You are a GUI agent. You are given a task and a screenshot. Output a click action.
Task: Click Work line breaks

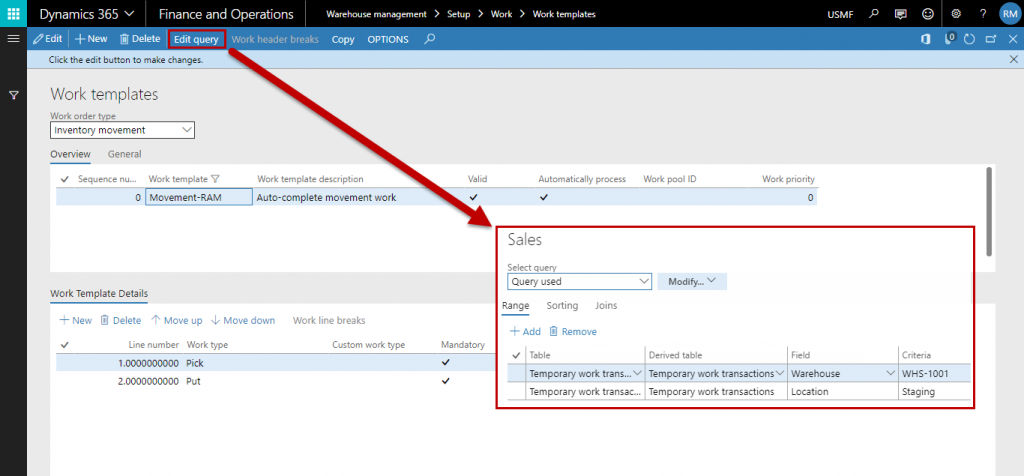[x=329, y=321]
